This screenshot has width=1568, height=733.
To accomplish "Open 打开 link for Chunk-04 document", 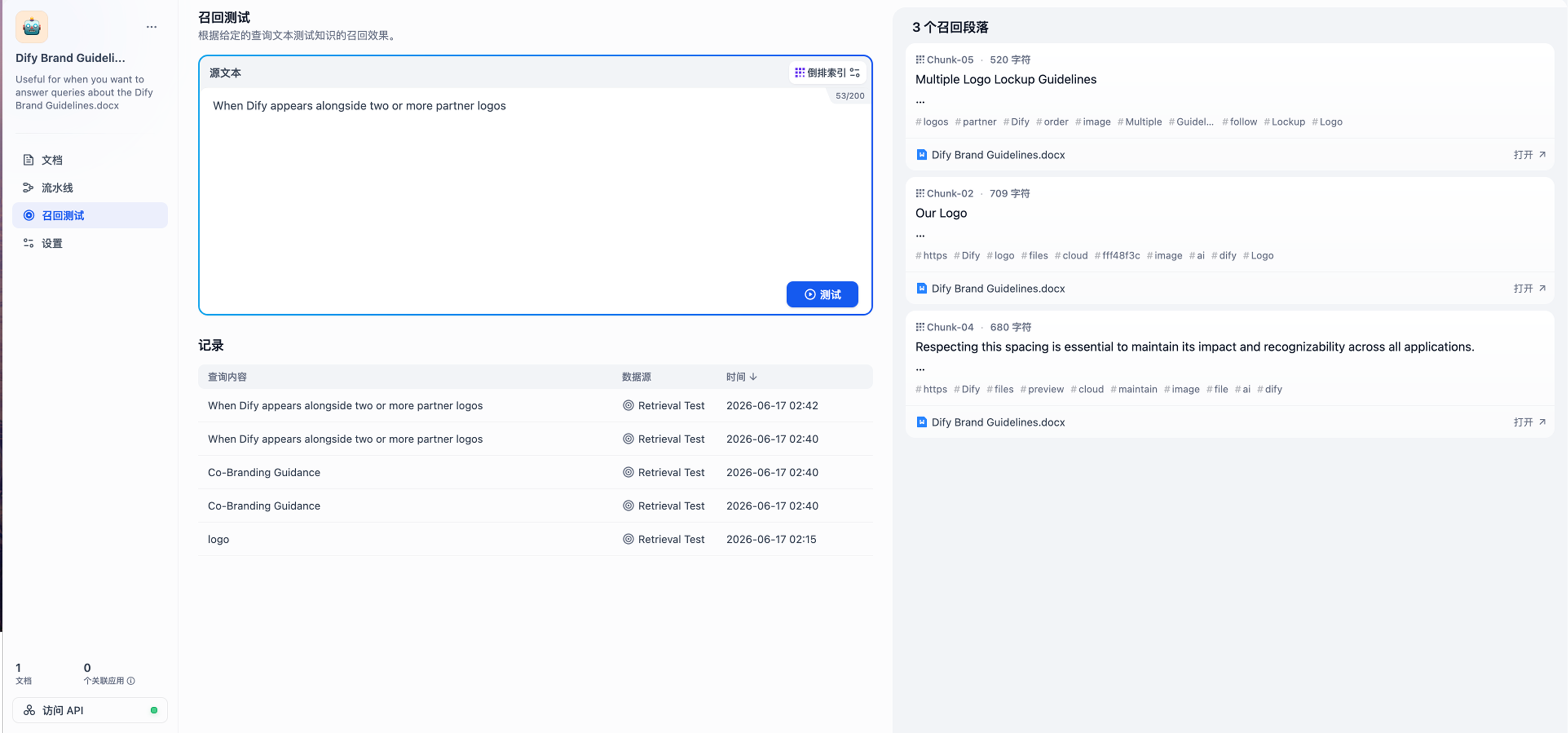I will tap(1530, 423).
